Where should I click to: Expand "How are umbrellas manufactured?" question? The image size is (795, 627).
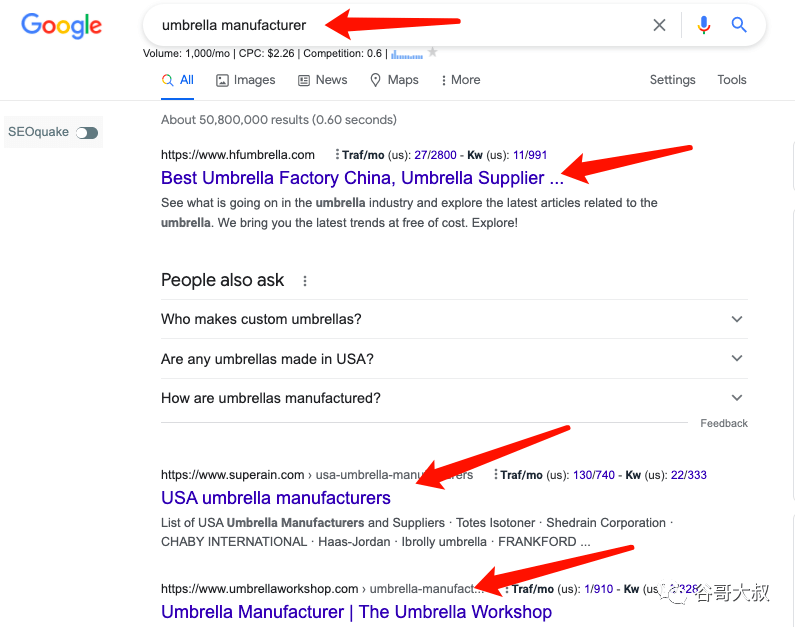tap(453, 398)
